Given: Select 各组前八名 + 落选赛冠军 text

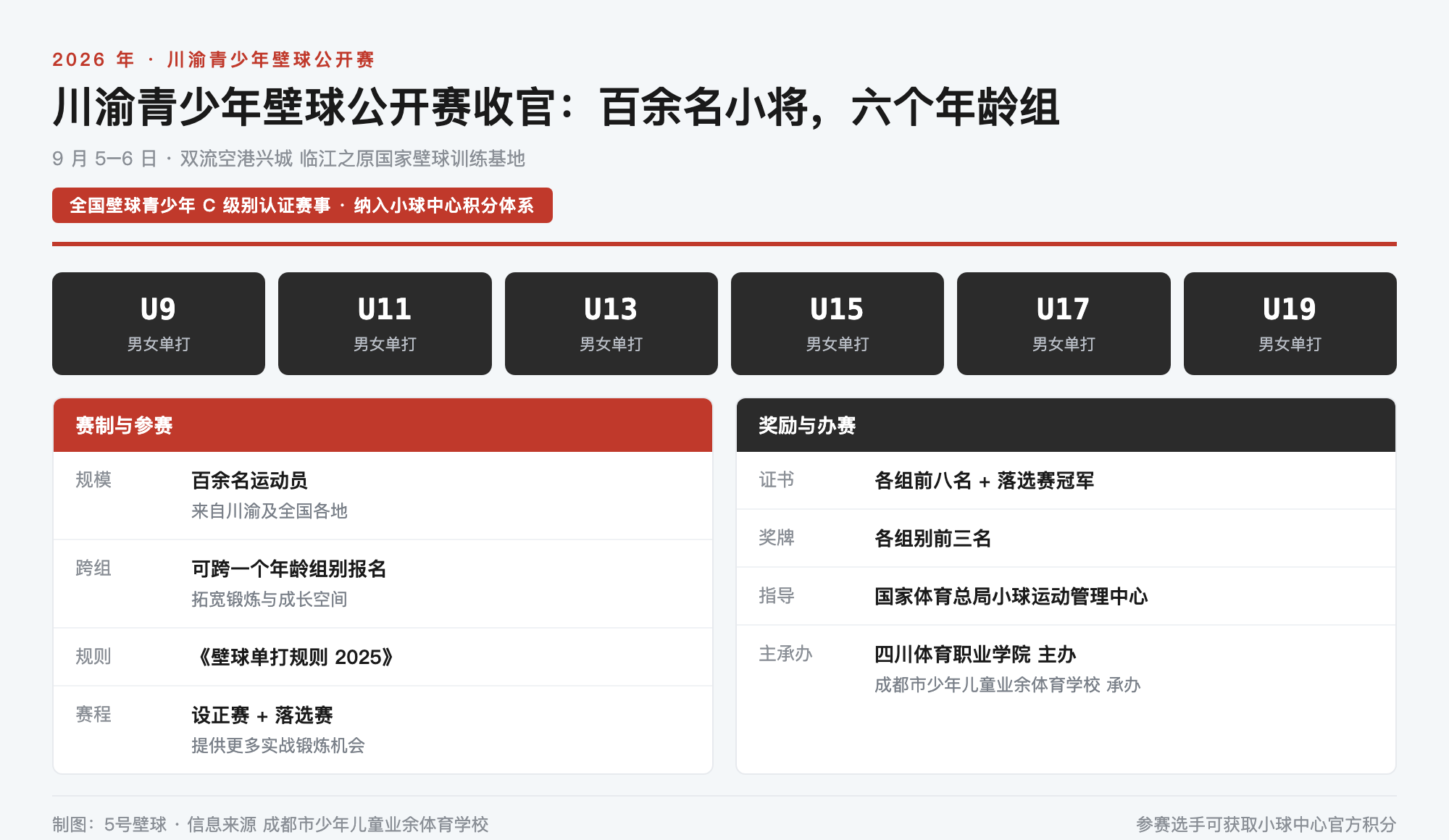Looking at the screenshot, I should click(985, 480).
